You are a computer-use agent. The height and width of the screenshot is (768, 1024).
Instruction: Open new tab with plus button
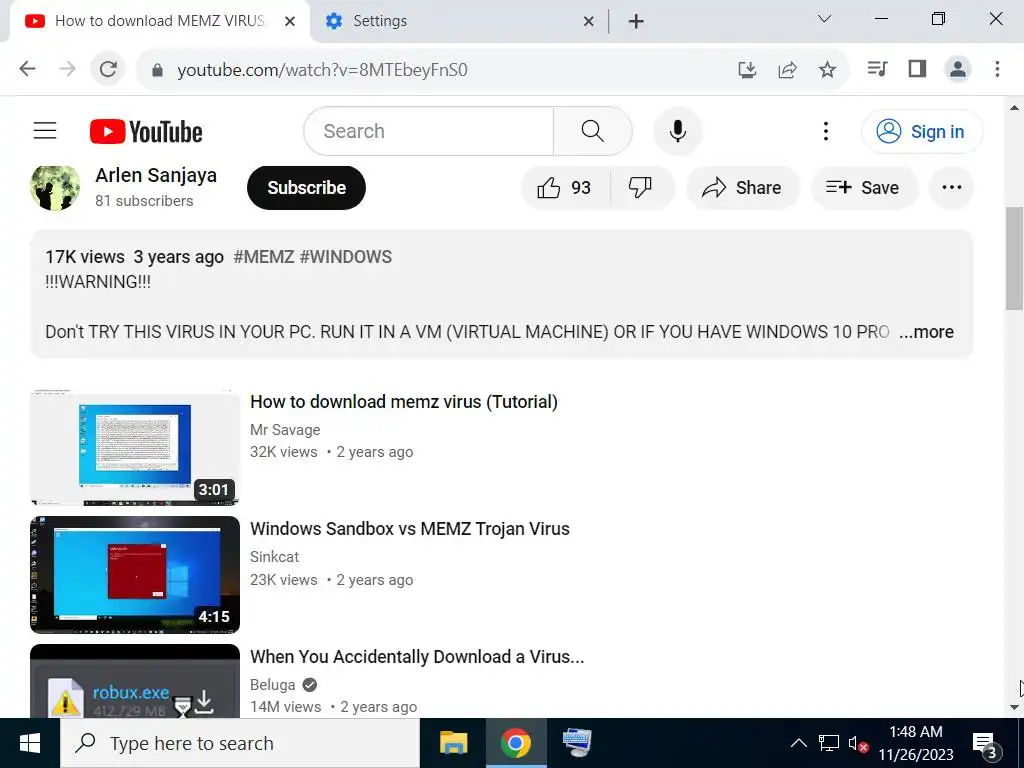pyautogui.click(x=636, y=22)
